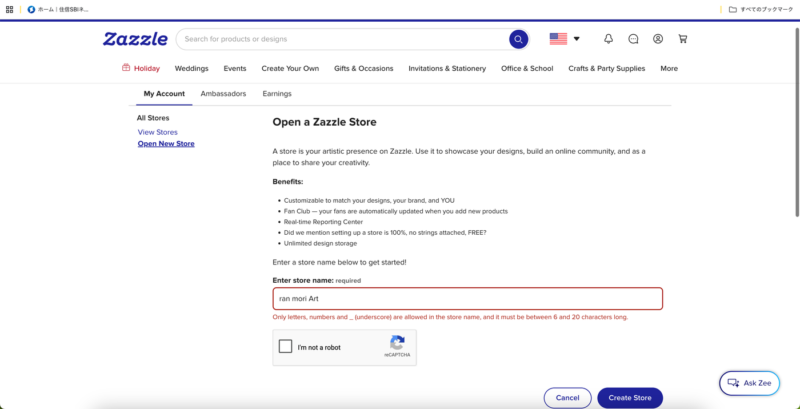Click the Zazzle logo
The height and width of the screenshot is (409, 800).
pyautogui.click(x=135, y=39)
